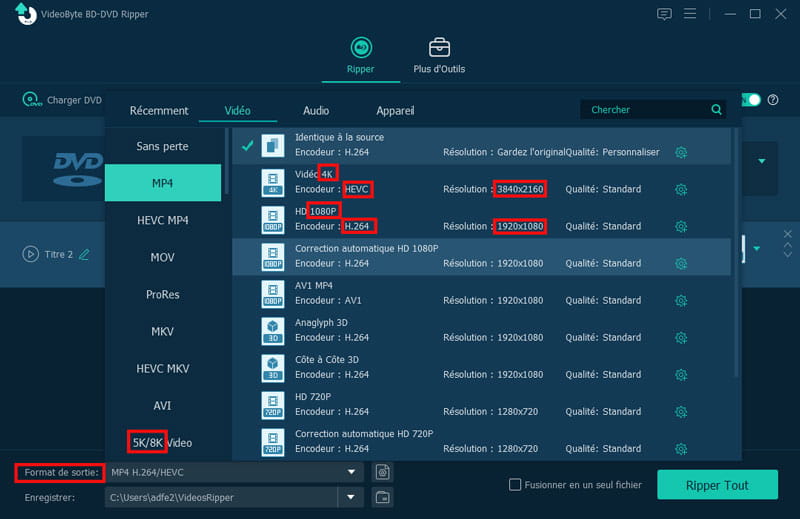800x519 pixels.
Task: Select MOV format category
Action: click(x=163, y=257)
